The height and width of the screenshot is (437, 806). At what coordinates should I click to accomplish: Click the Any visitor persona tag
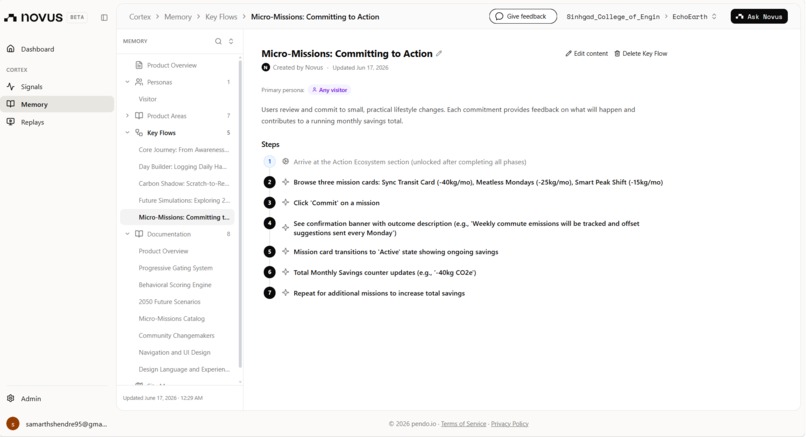tap(329, 90)
